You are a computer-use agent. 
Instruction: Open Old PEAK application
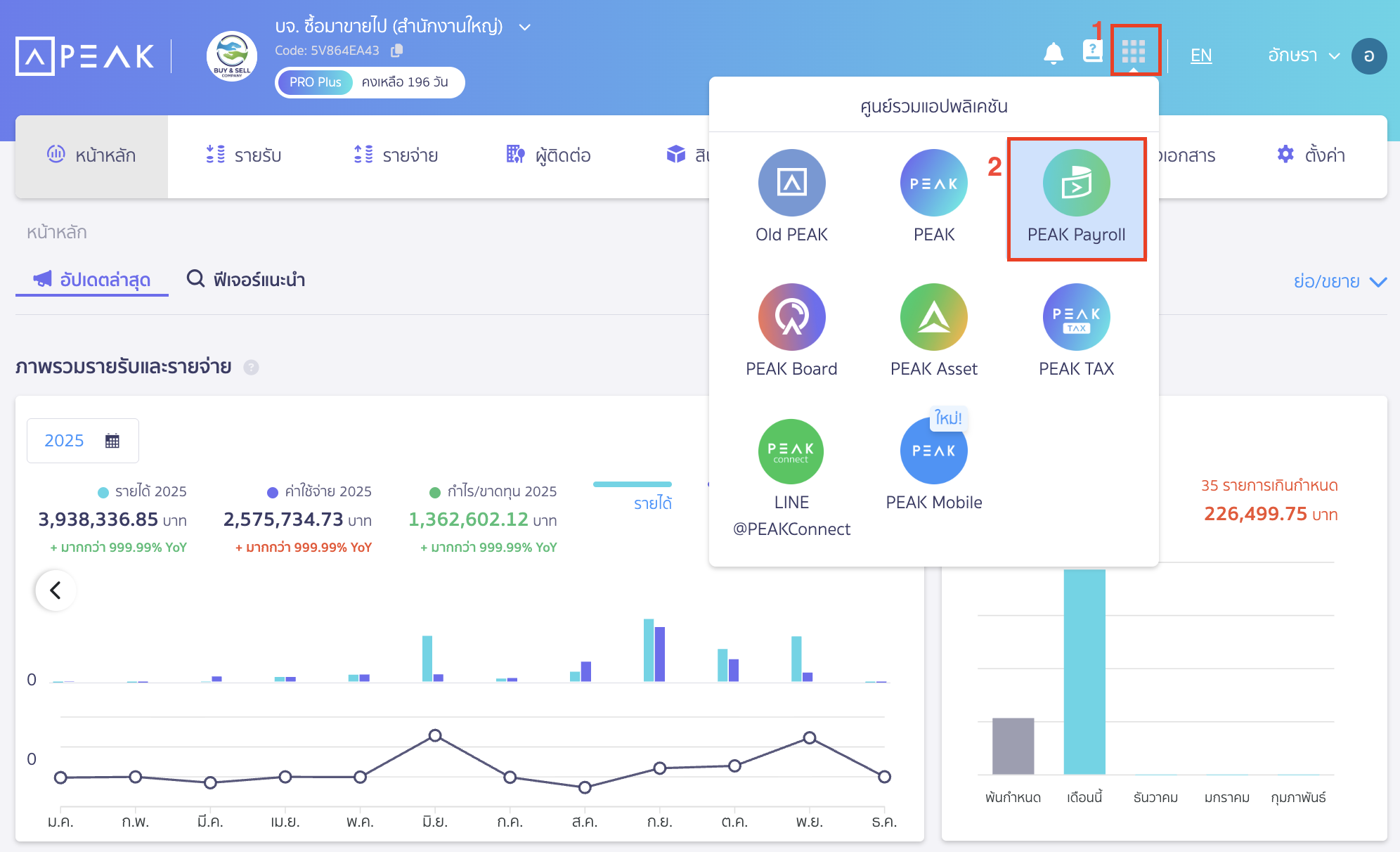tap(791, 198)
